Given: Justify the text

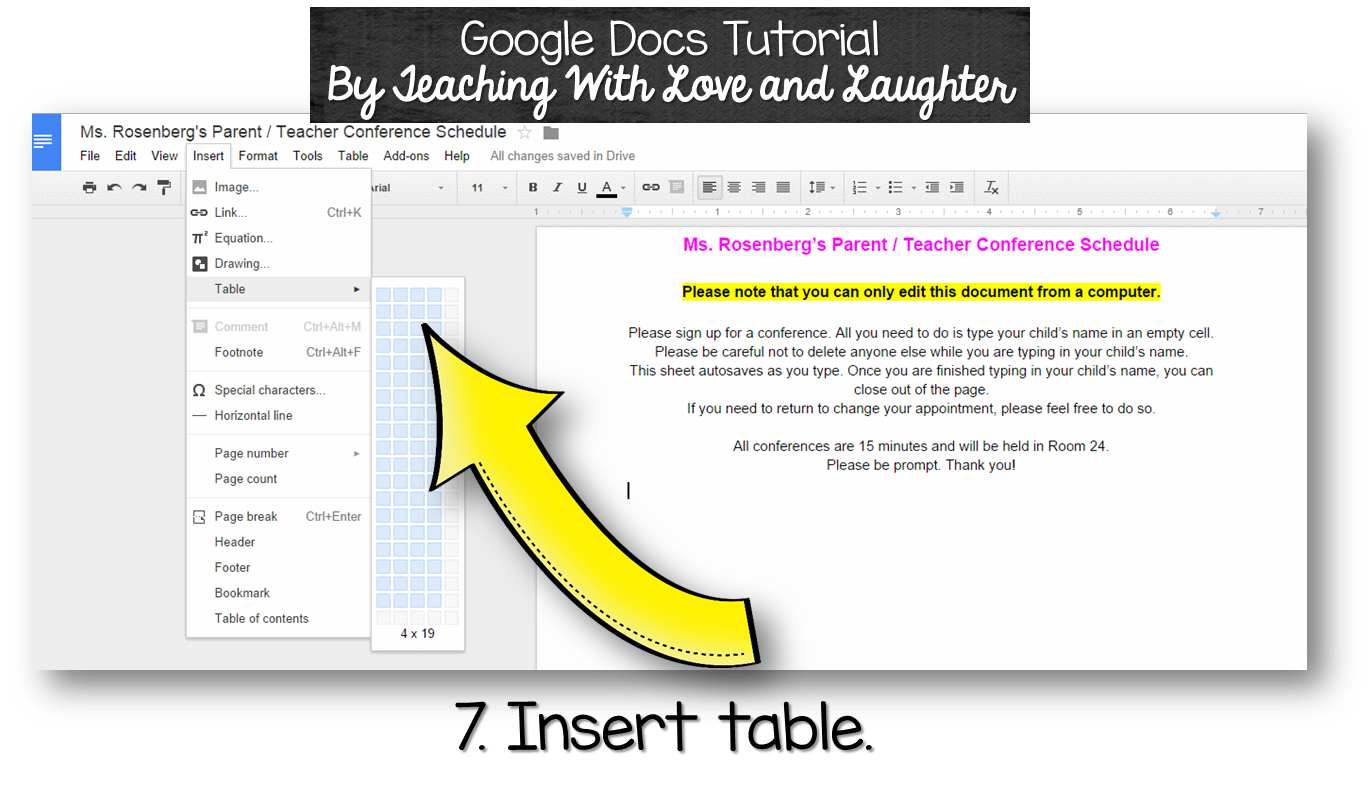Looking at the screenshot, I should point(783,187).
